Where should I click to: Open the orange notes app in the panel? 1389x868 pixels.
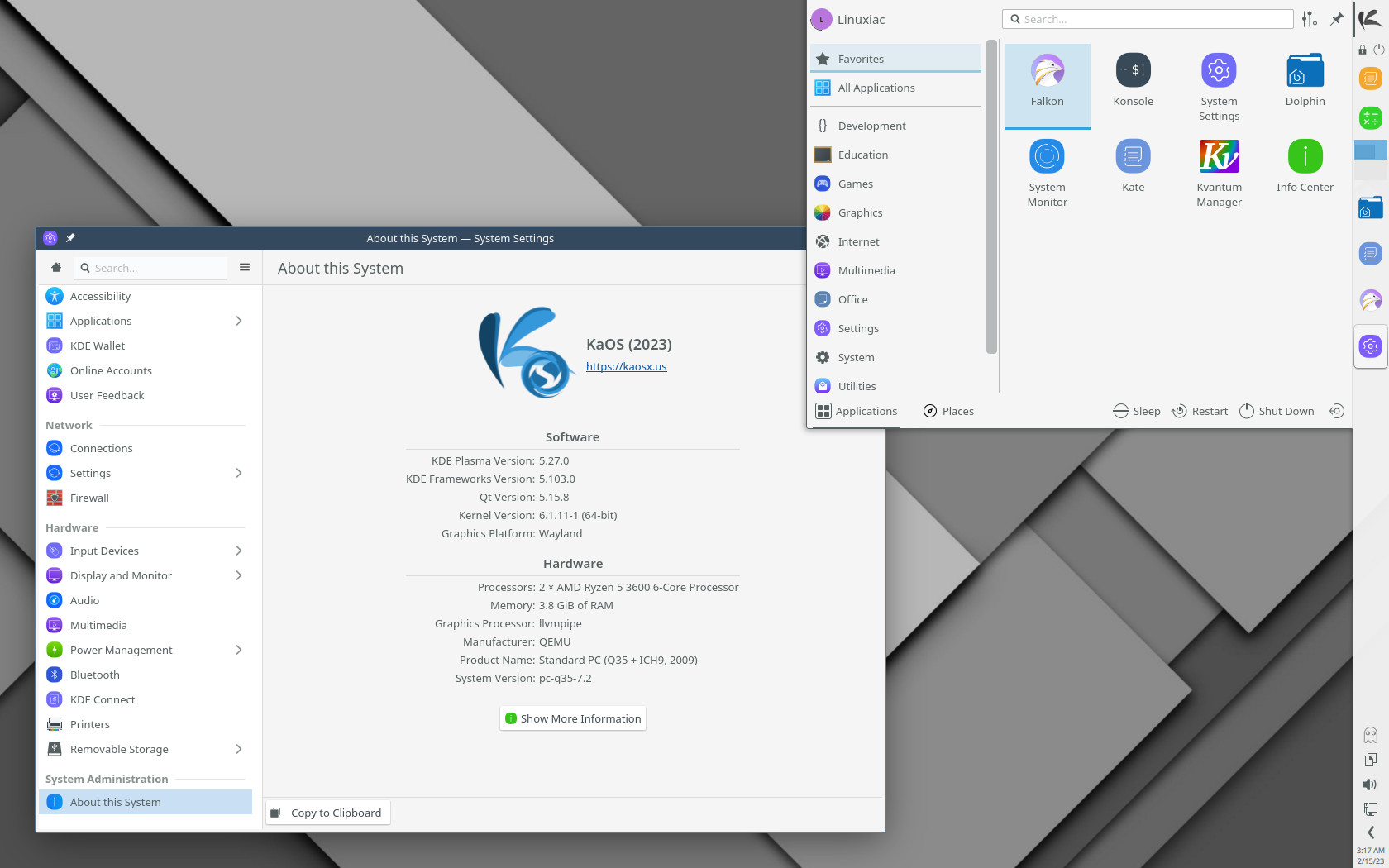click(x=1371, y=79)
